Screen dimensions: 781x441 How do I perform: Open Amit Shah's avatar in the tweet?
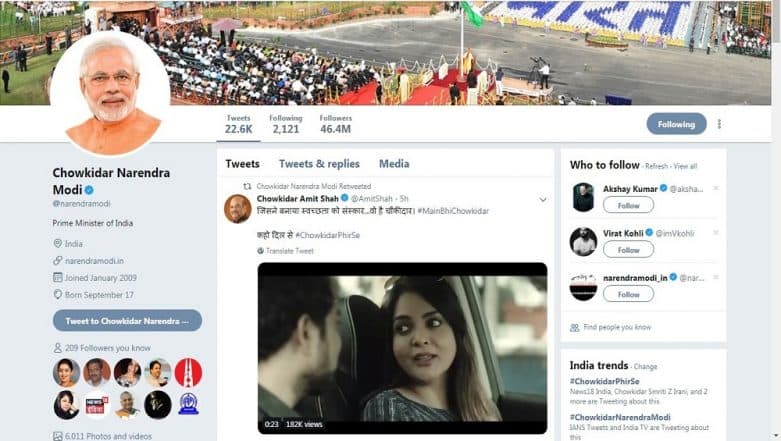(238, 208)
